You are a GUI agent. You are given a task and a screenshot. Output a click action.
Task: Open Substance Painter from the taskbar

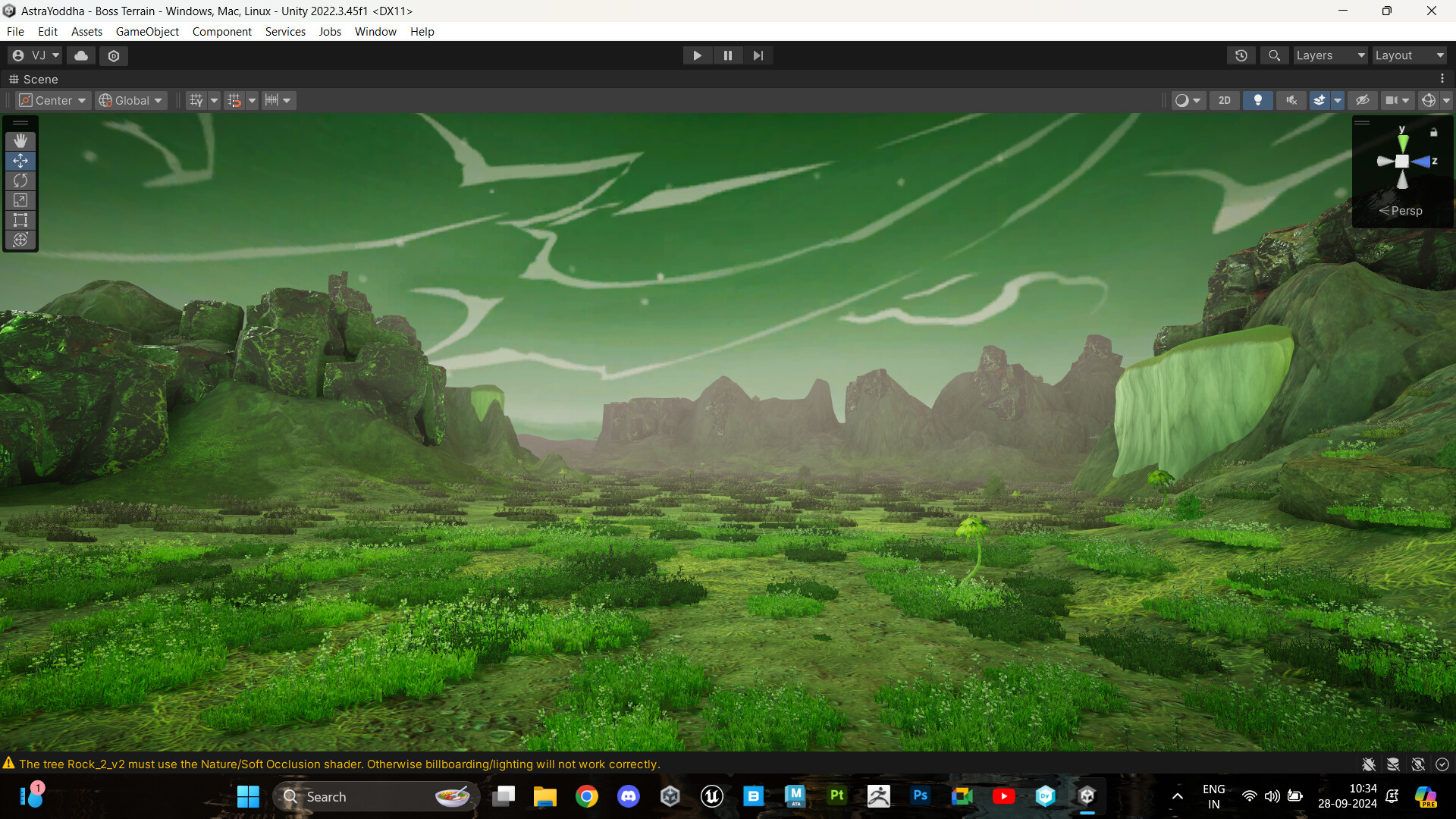[x=837, y=796]
